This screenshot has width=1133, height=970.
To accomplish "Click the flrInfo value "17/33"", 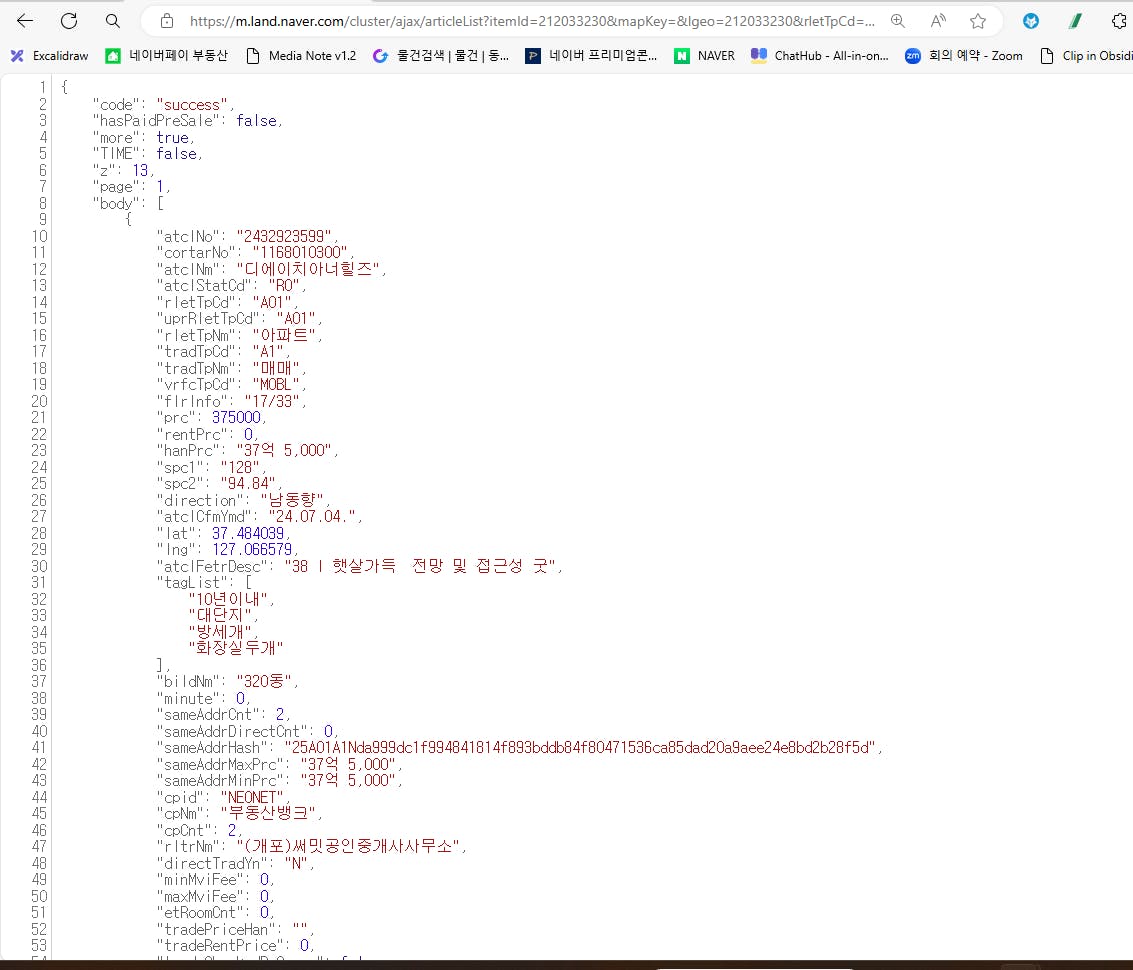I will 272,401.
